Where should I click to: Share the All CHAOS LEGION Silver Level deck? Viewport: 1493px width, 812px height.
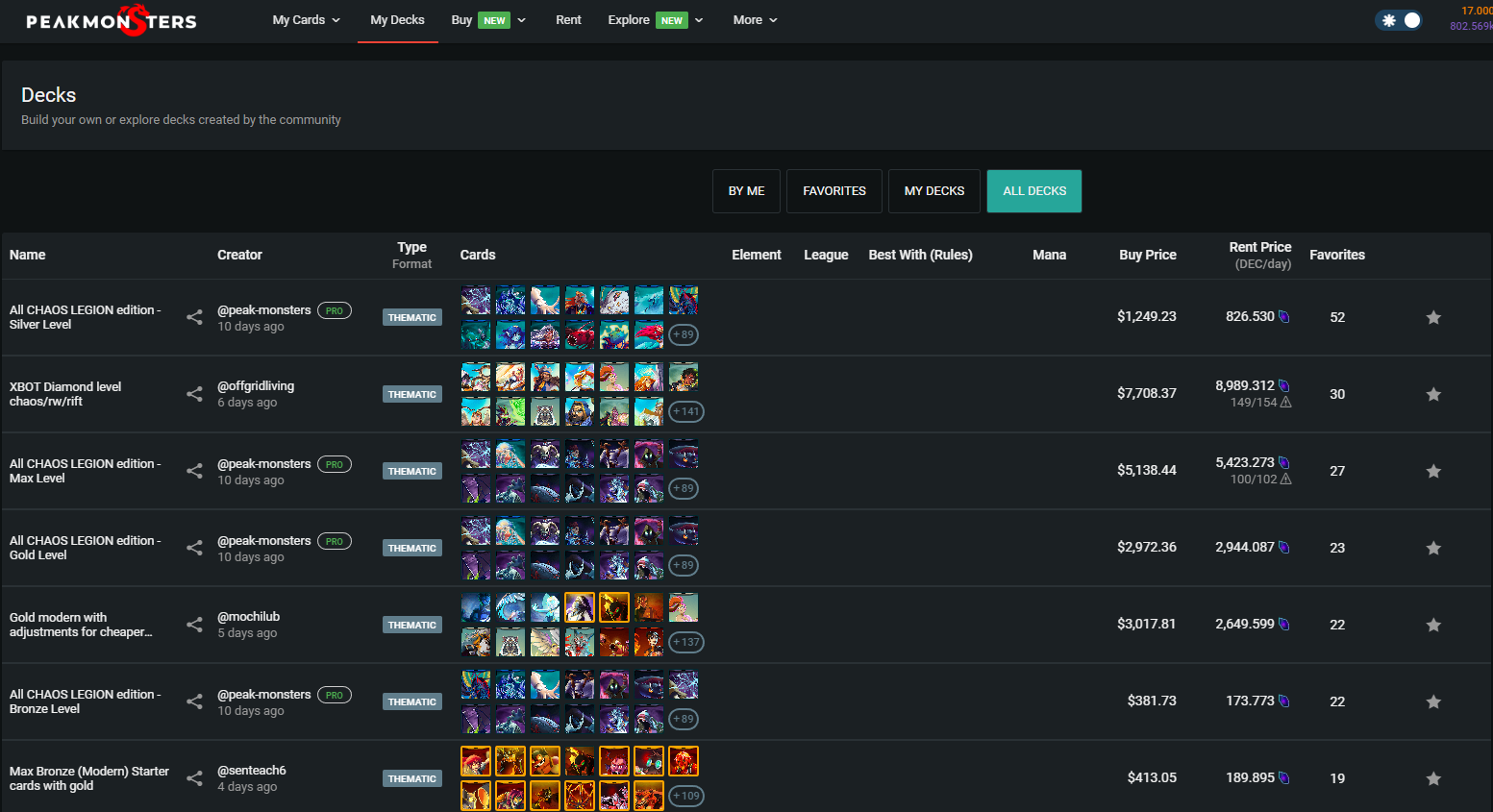point(194,317)
